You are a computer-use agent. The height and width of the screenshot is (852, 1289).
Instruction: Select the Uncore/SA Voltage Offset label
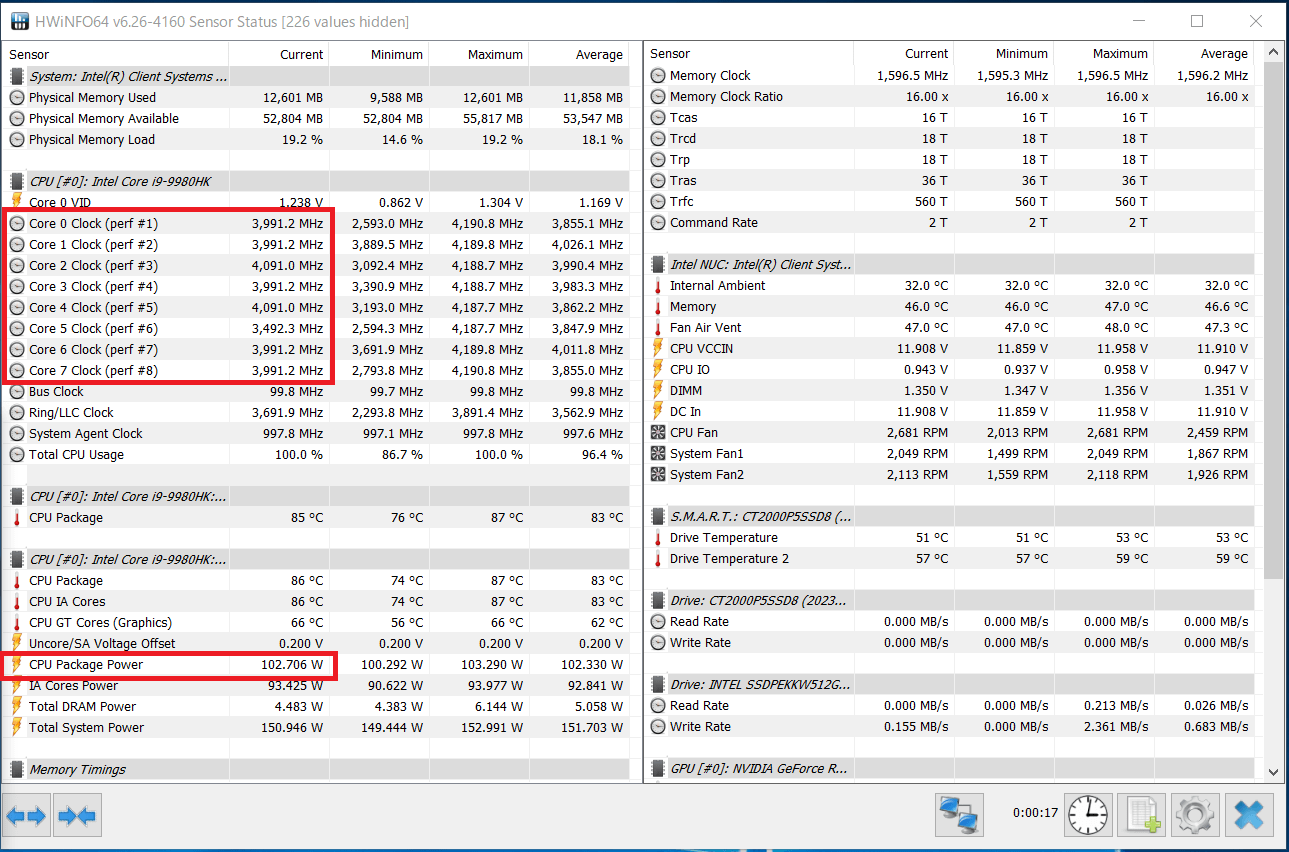click(102, 644)
